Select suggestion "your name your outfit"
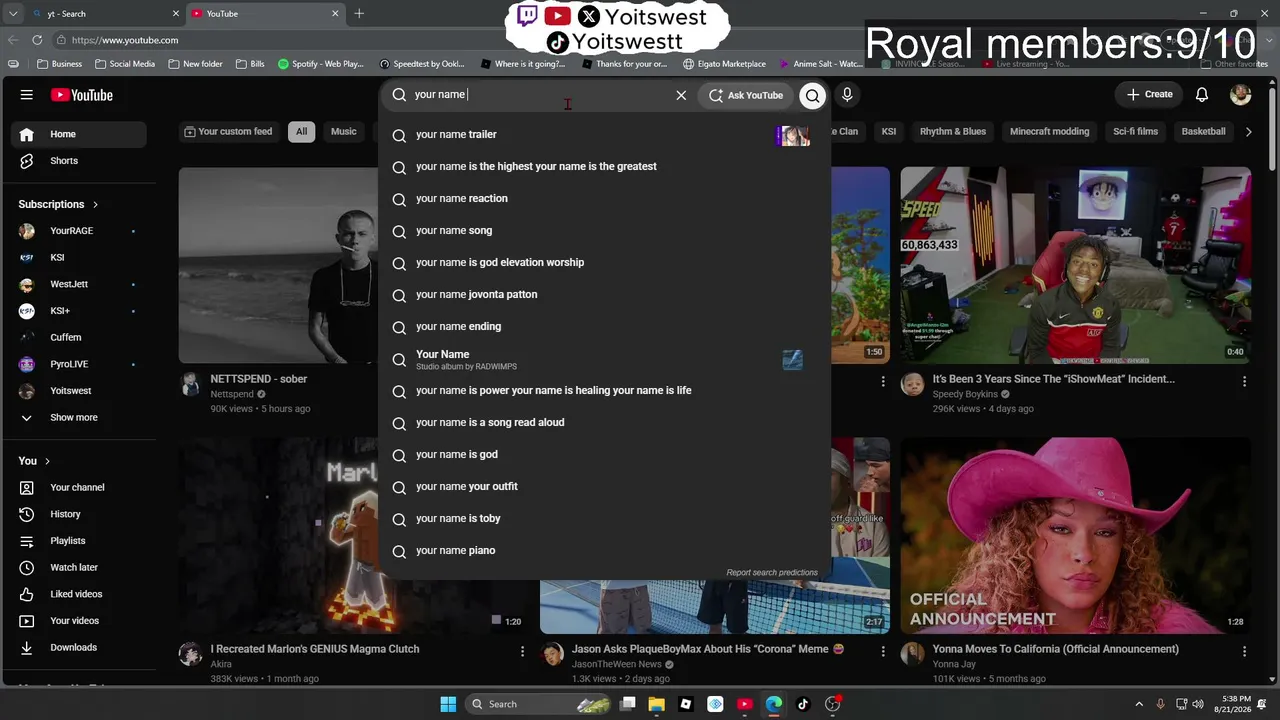The width and height of the screenshot is (1280, 720). click(604, 486)
